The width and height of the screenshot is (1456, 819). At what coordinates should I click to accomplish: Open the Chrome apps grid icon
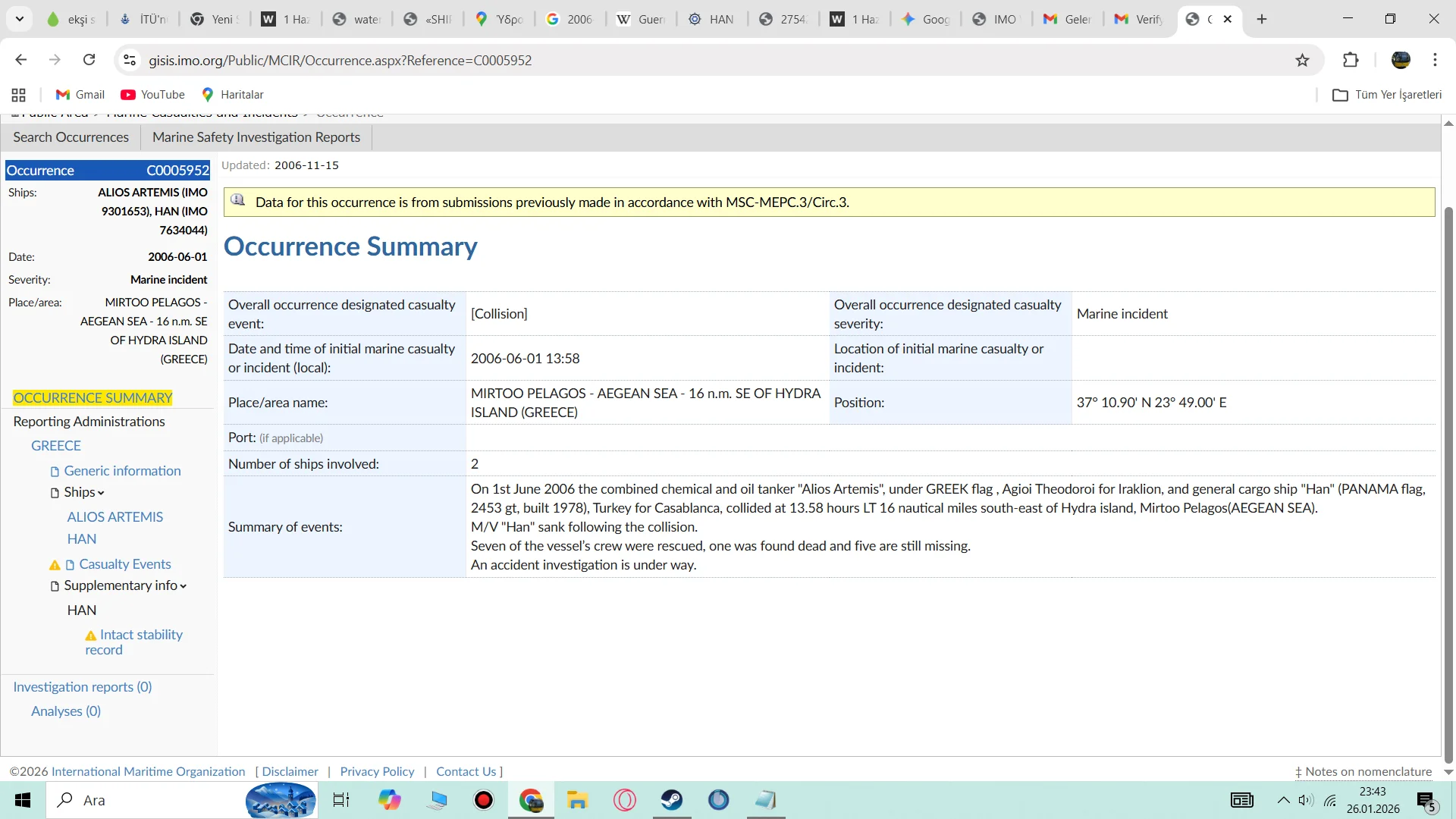19,95
